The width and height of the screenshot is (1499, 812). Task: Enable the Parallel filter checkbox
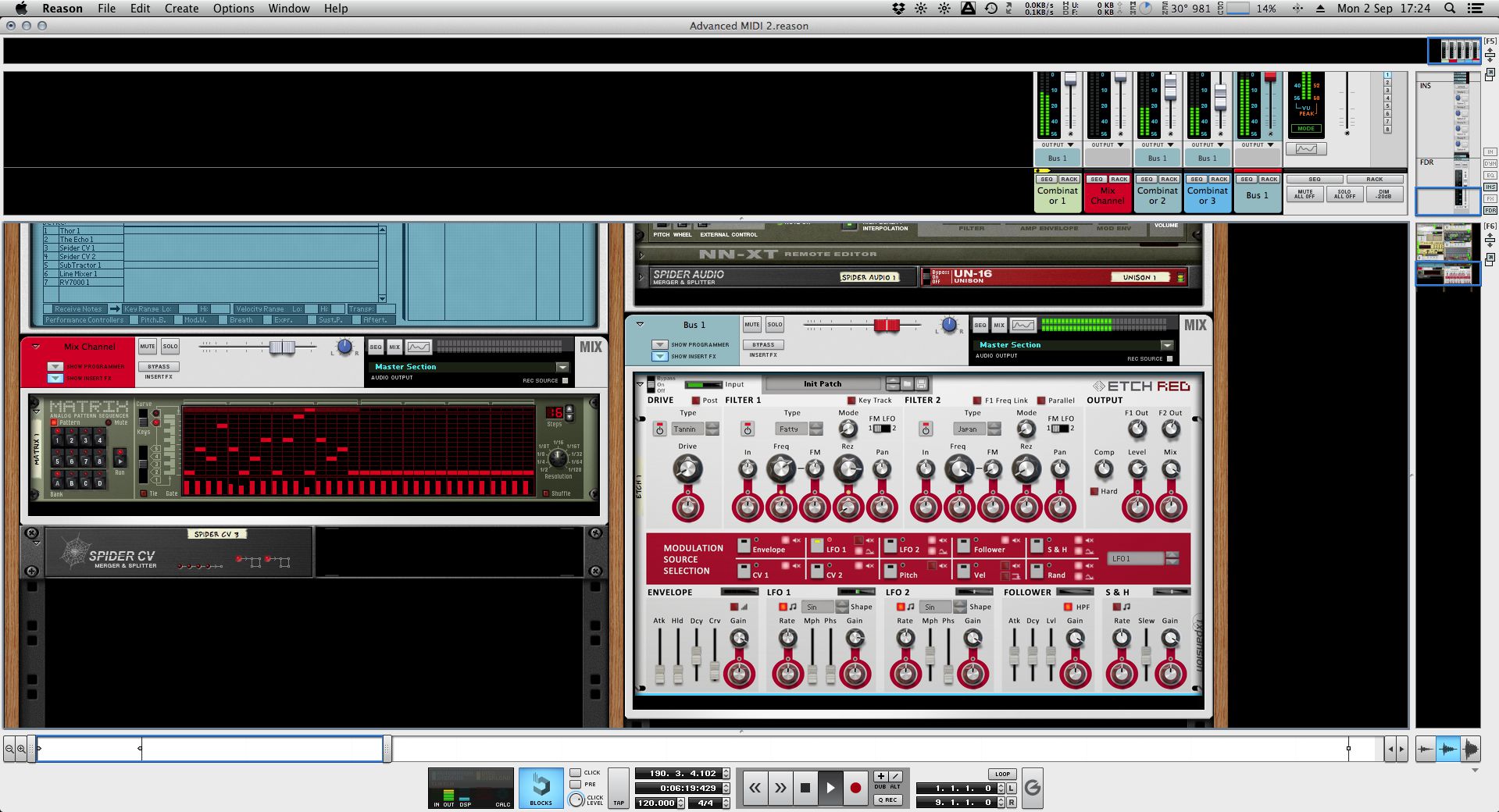(1042, 401)
